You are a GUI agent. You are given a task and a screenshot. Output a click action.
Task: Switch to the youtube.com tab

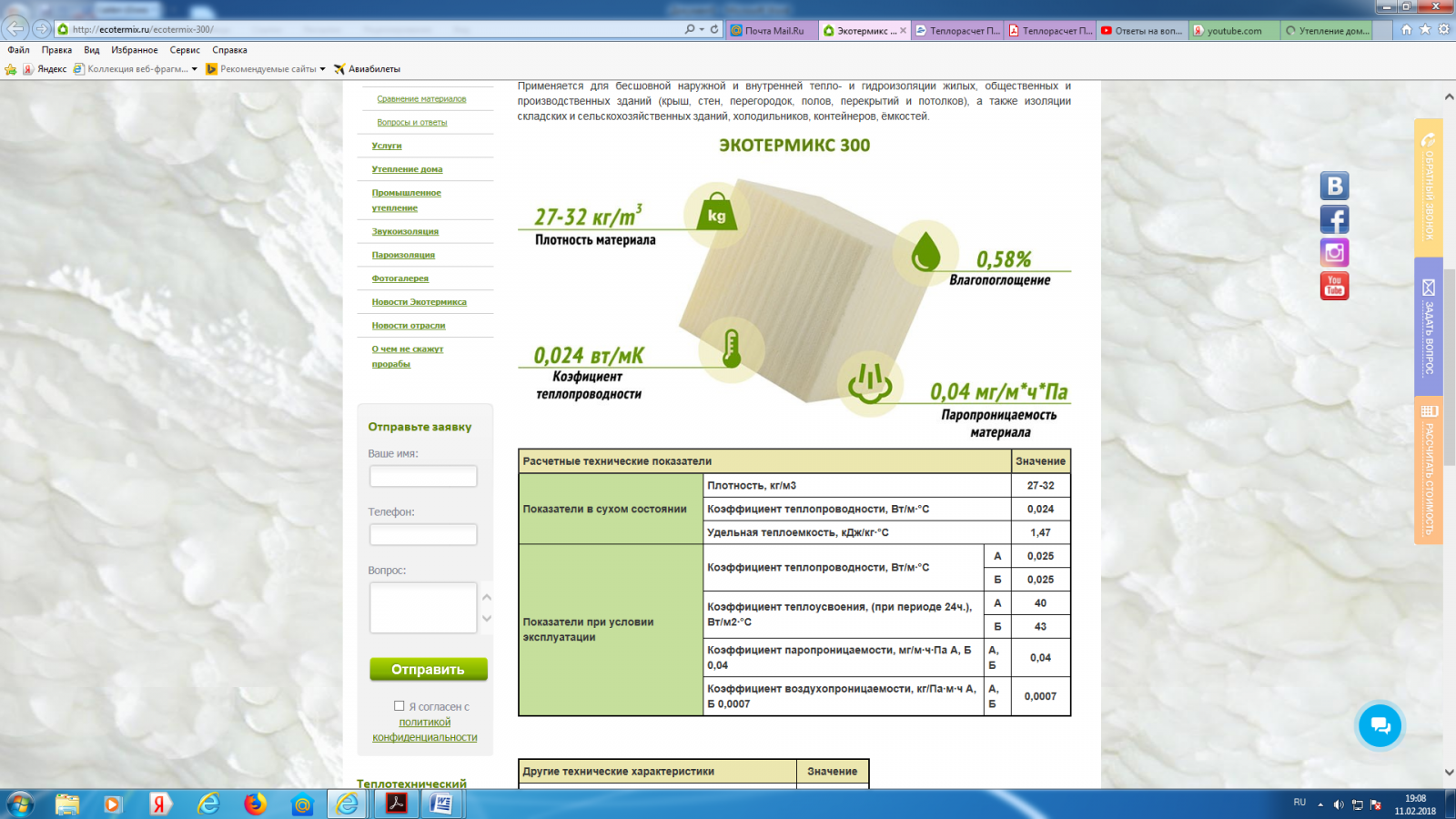[1234, 30]
